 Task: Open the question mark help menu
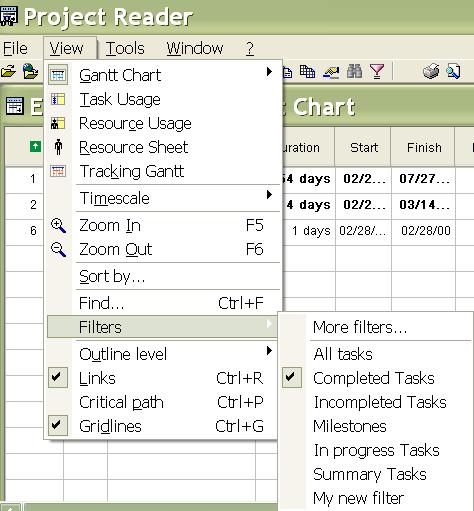250,49
